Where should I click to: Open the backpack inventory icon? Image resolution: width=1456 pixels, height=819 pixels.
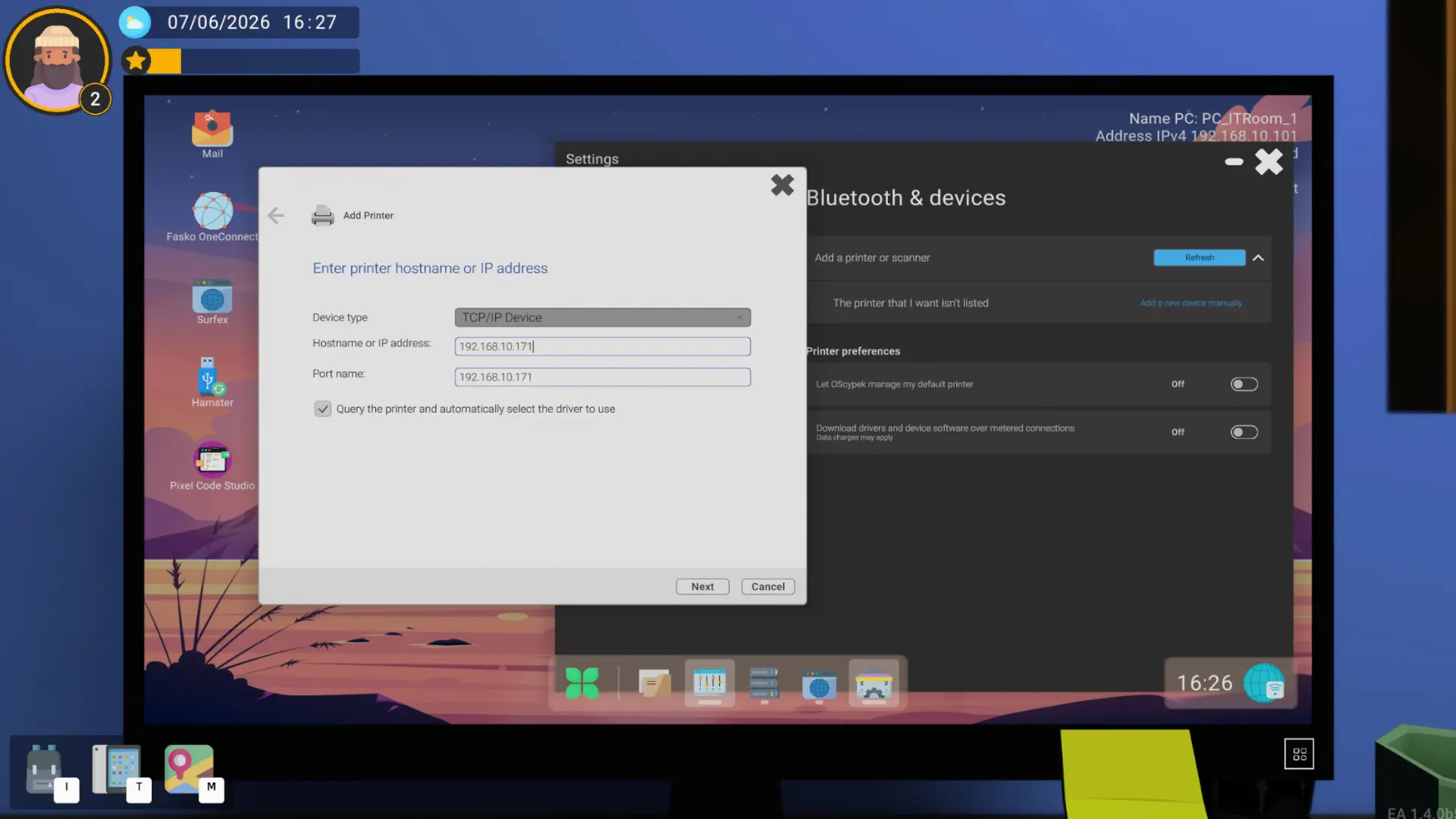coord(44,770)
